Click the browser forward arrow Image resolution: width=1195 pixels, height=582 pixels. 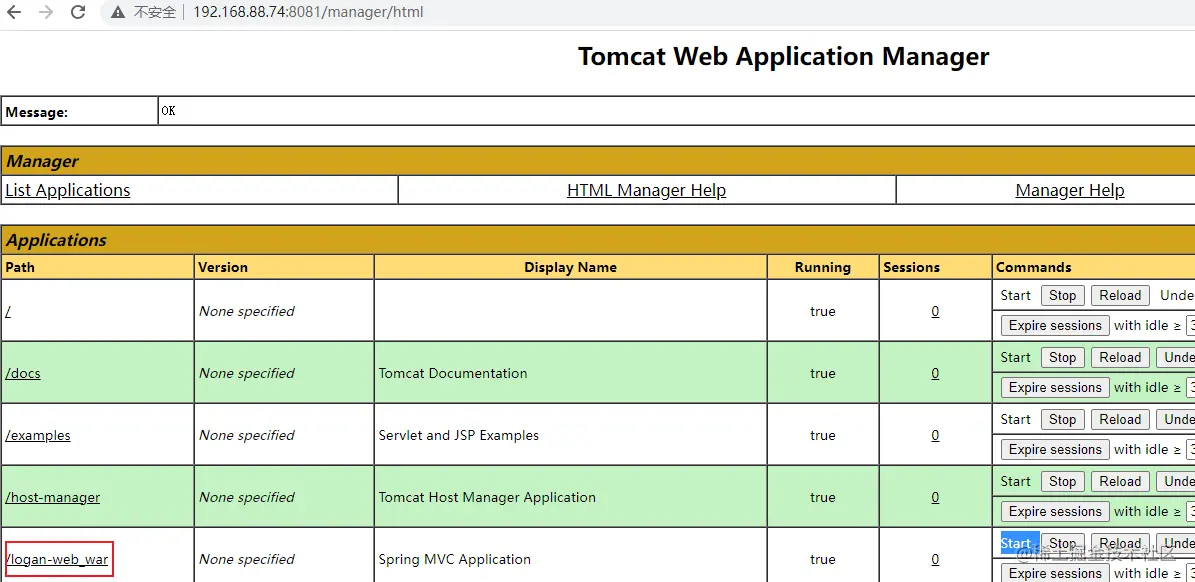[46, 12]
